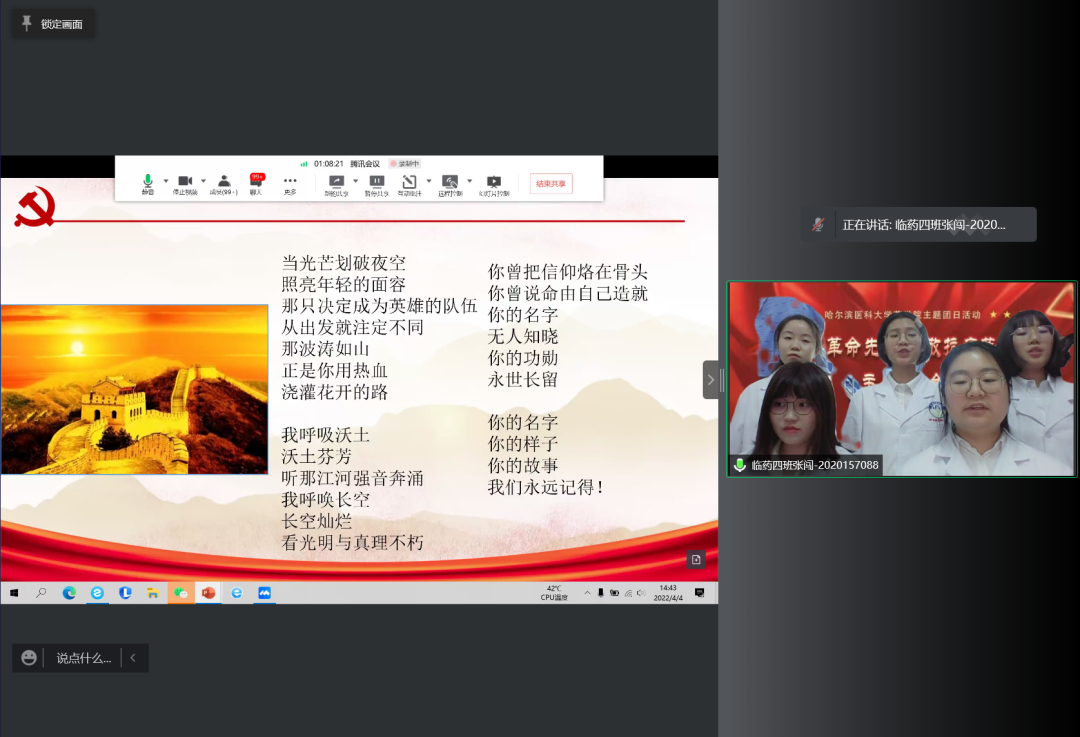Click the new share screen icon

(x=337, y=182)
